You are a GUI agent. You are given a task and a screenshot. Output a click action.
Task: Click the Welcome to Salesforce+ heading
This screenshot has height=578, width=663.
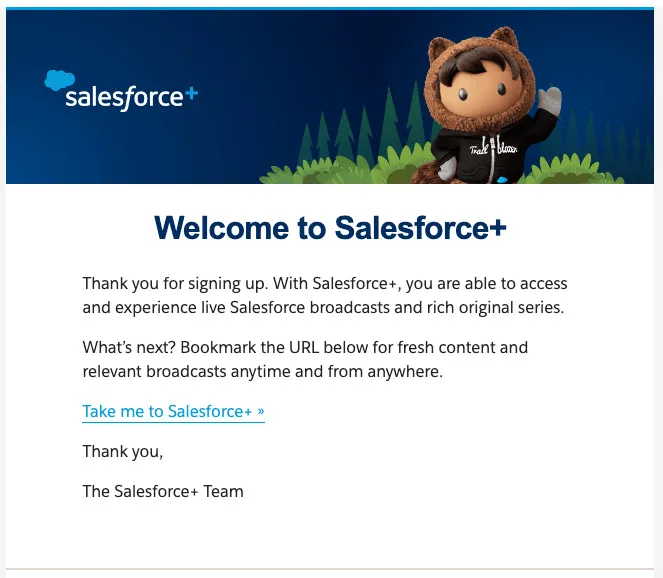[331, 228]
